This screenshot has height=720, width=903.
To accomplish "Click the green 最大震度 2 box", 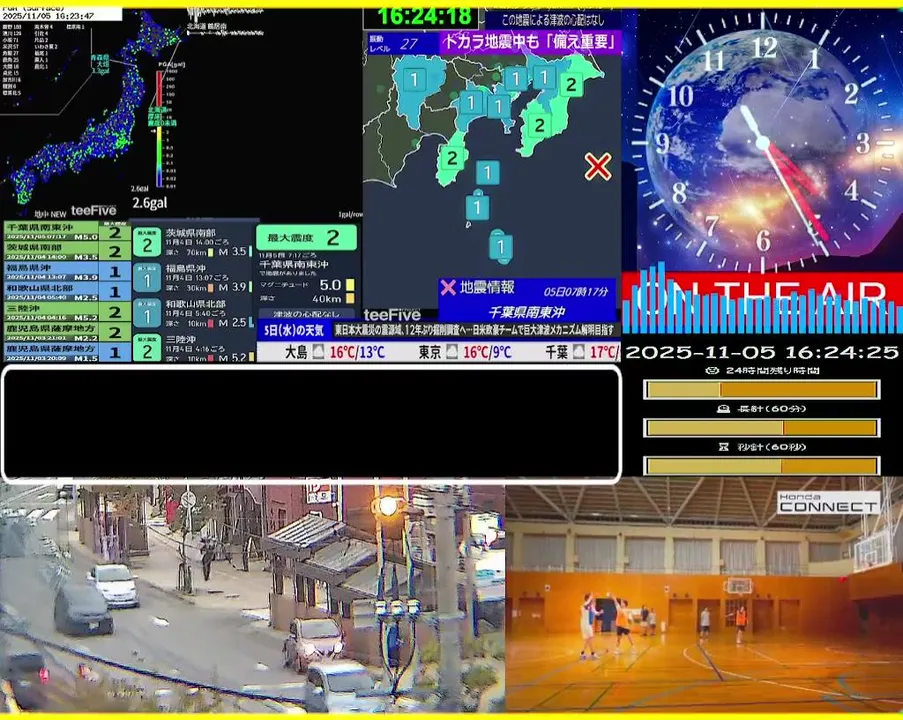I will (306, 237).
